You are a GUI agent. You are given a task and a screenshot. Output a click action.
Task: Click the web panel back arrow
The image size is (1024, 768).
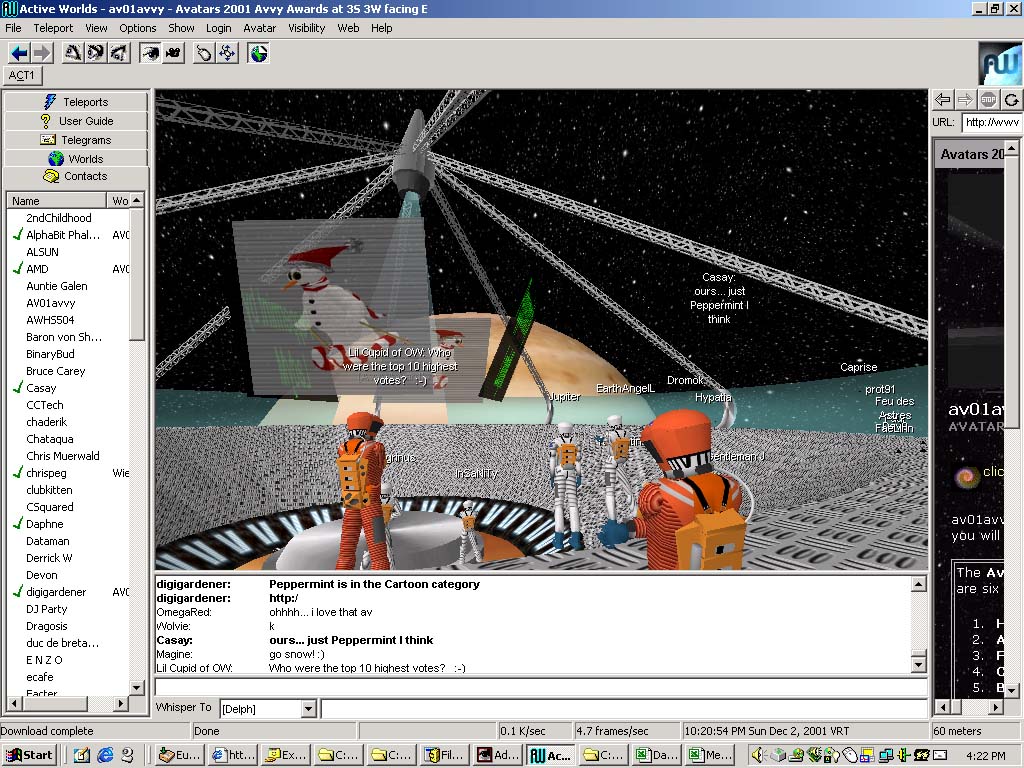click(x=942, y=99)
